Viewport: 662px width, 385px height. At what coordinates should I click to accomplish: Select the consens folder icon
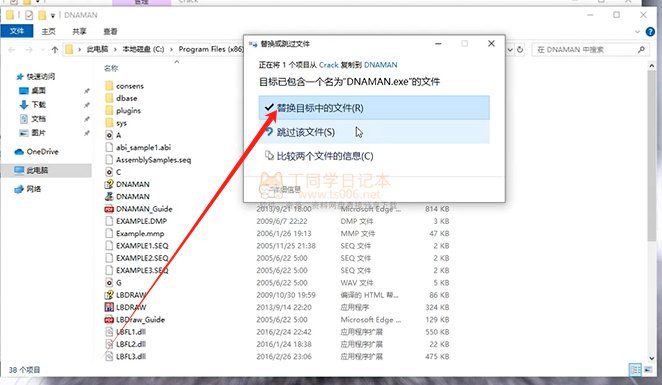coord(109,86)
